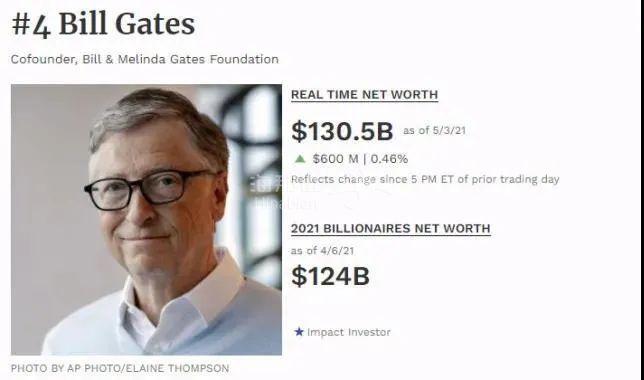Click the 'as of 5/3/21' date label
644x380 pixels.
pos(435,131)
